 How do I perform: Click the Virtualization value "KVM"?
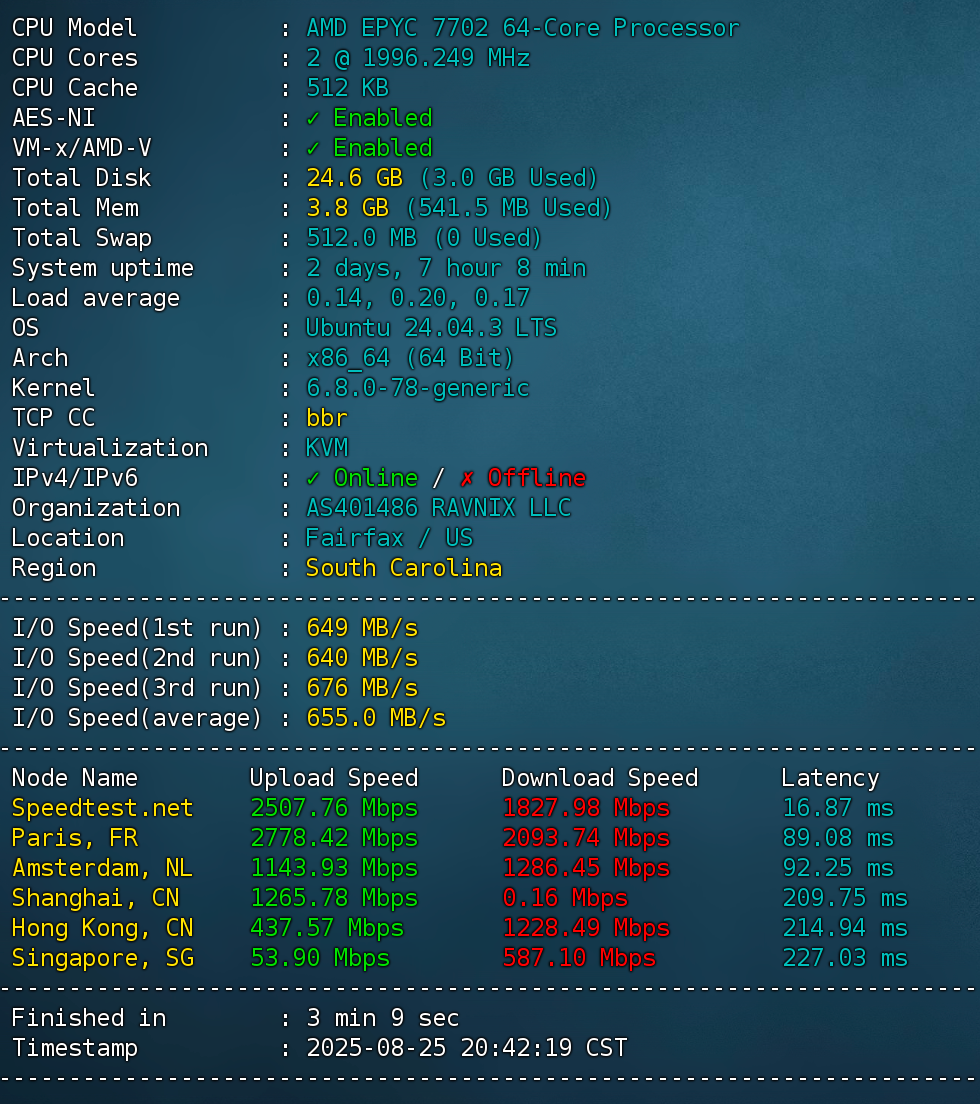click(327, 448)
